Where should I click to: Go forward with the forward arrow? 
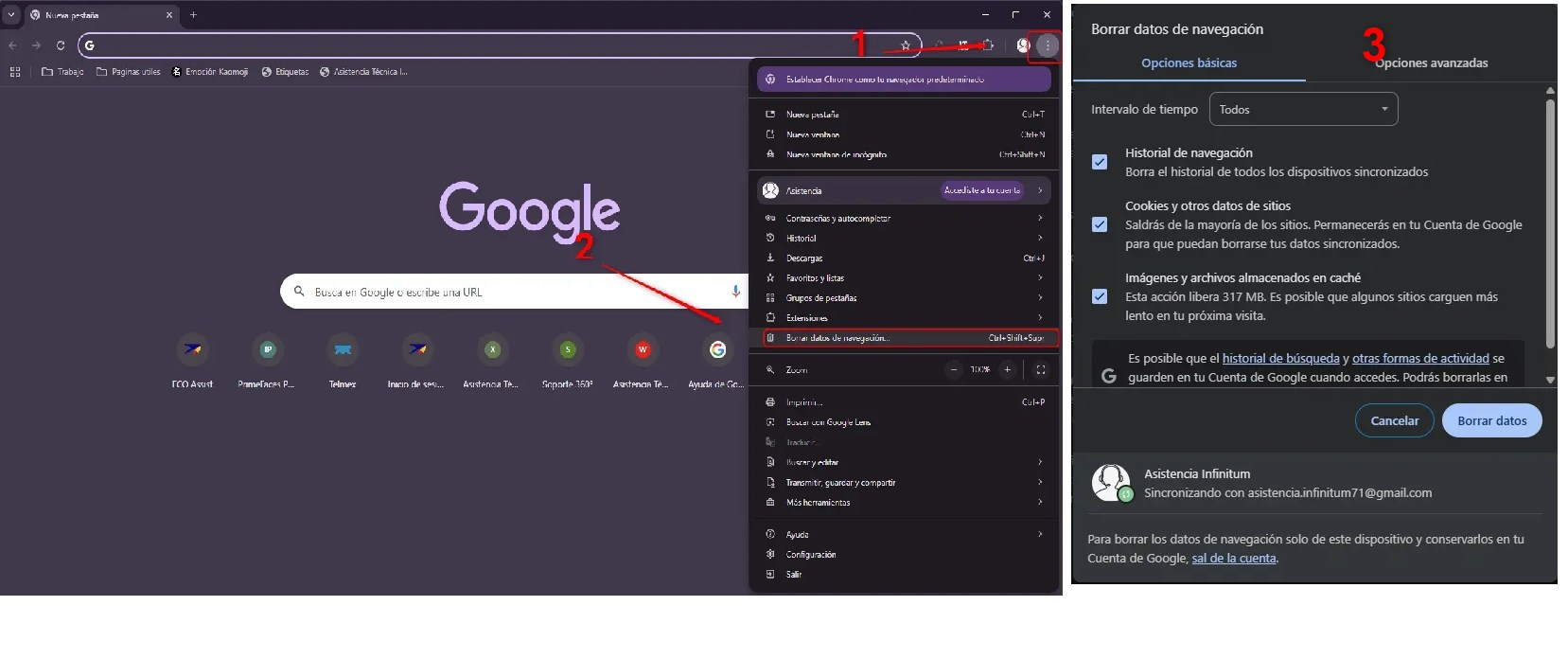pyautogui.click(x=36, y=45)
